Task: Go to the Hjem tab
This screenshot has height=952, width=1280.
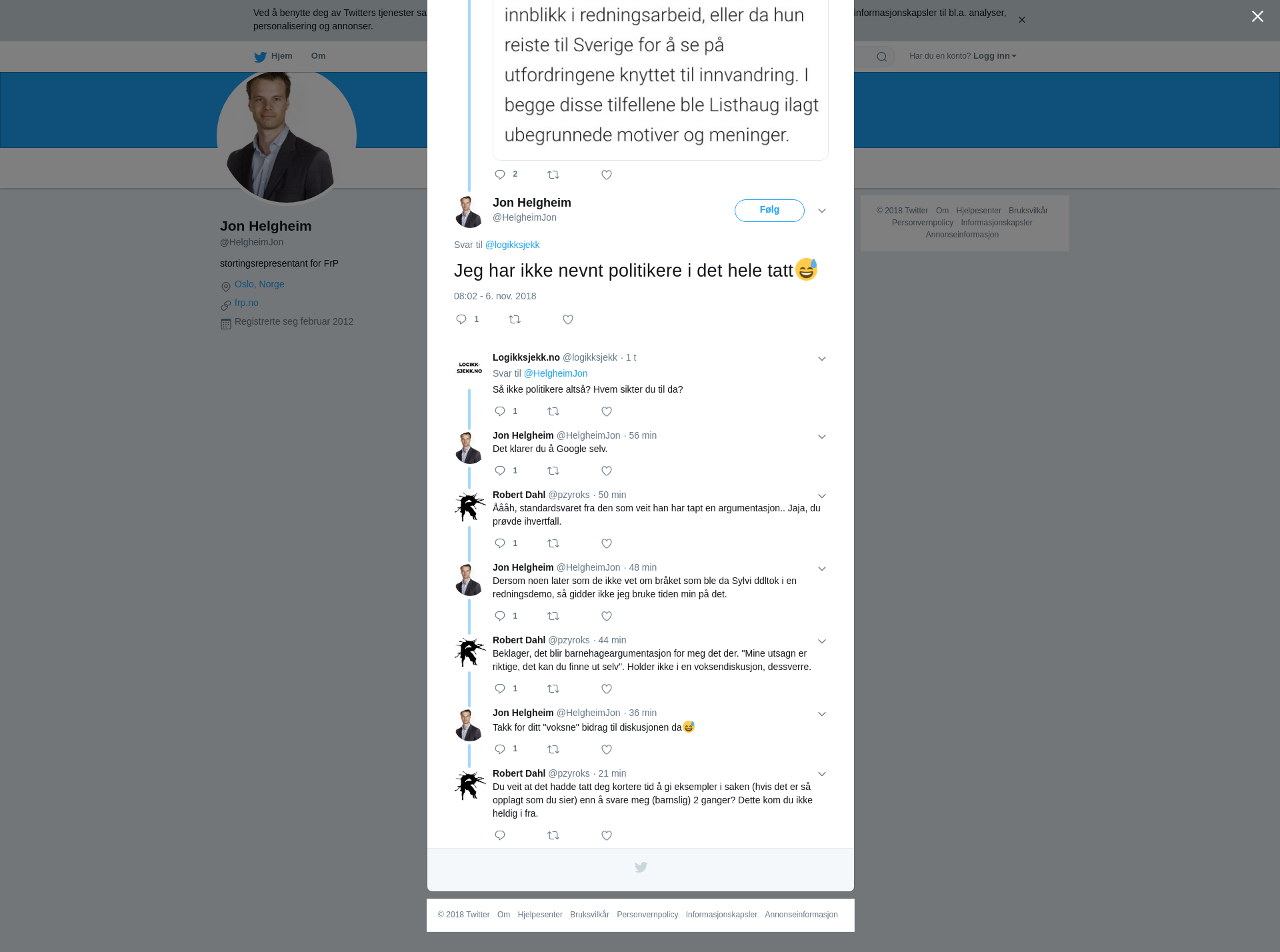Action: pos(273,56)
